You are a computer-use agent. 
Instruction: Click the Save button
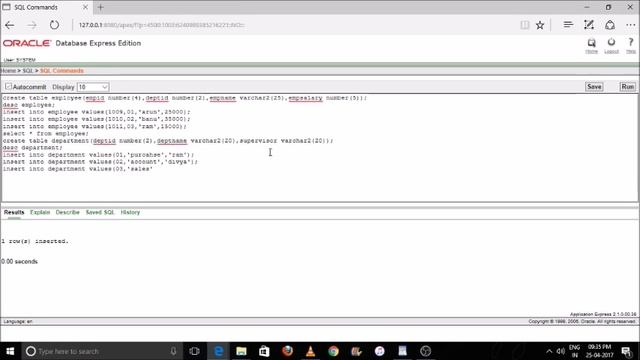click(x=594, y=87)
